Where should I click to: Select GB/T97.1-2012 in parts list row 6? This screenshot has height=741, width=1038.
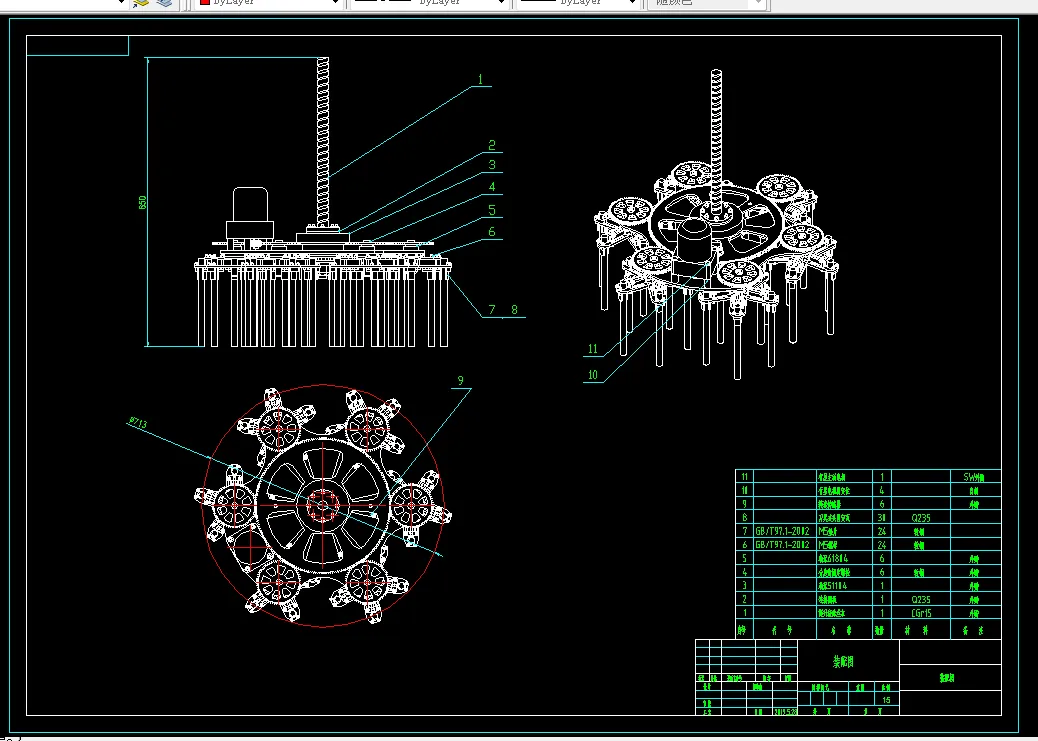tap(782, 545)
